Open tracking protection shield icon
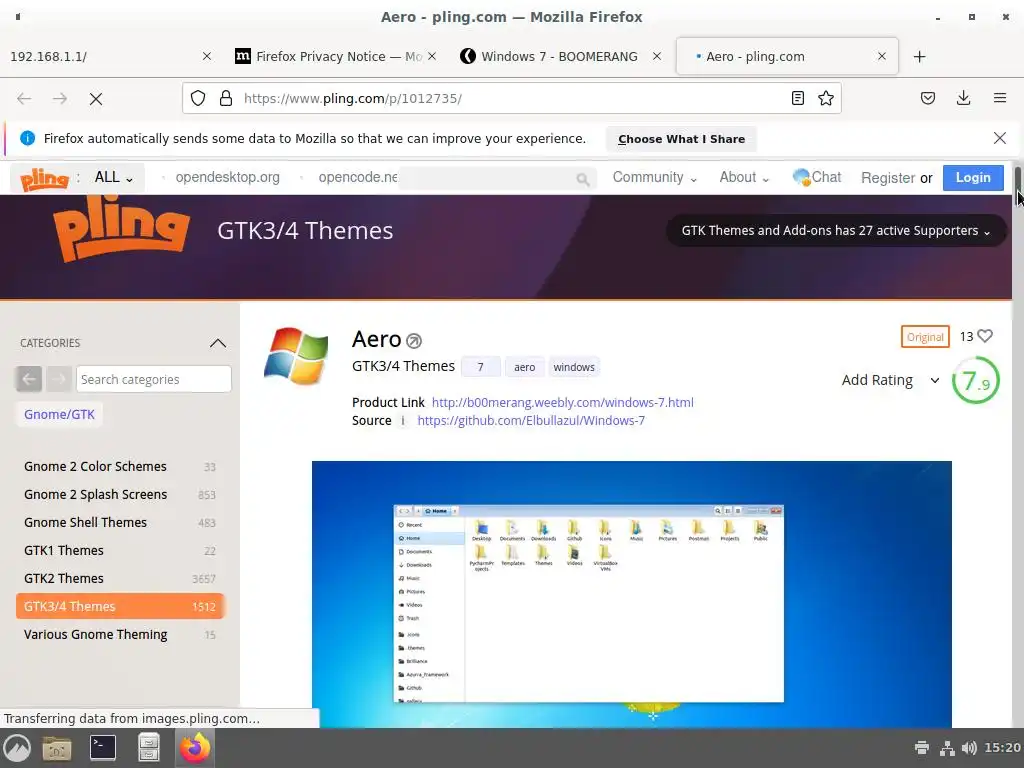 click(198, 99)
